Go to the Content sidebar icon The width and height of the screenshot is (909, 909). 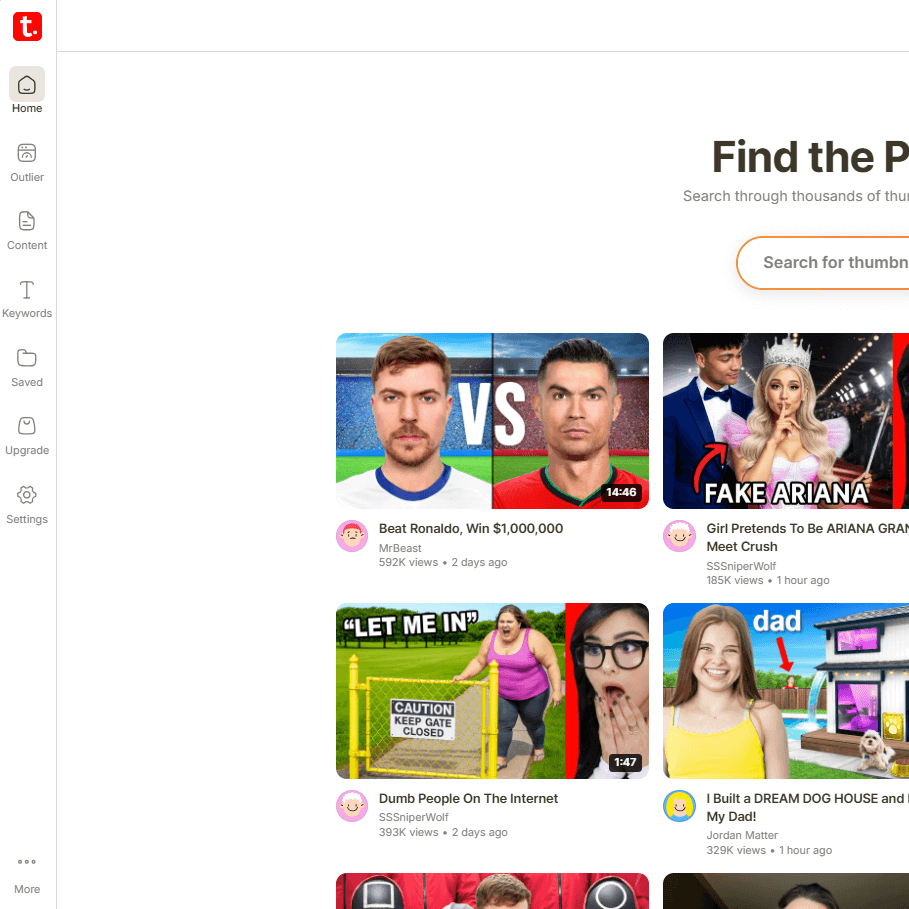point(27,221)
